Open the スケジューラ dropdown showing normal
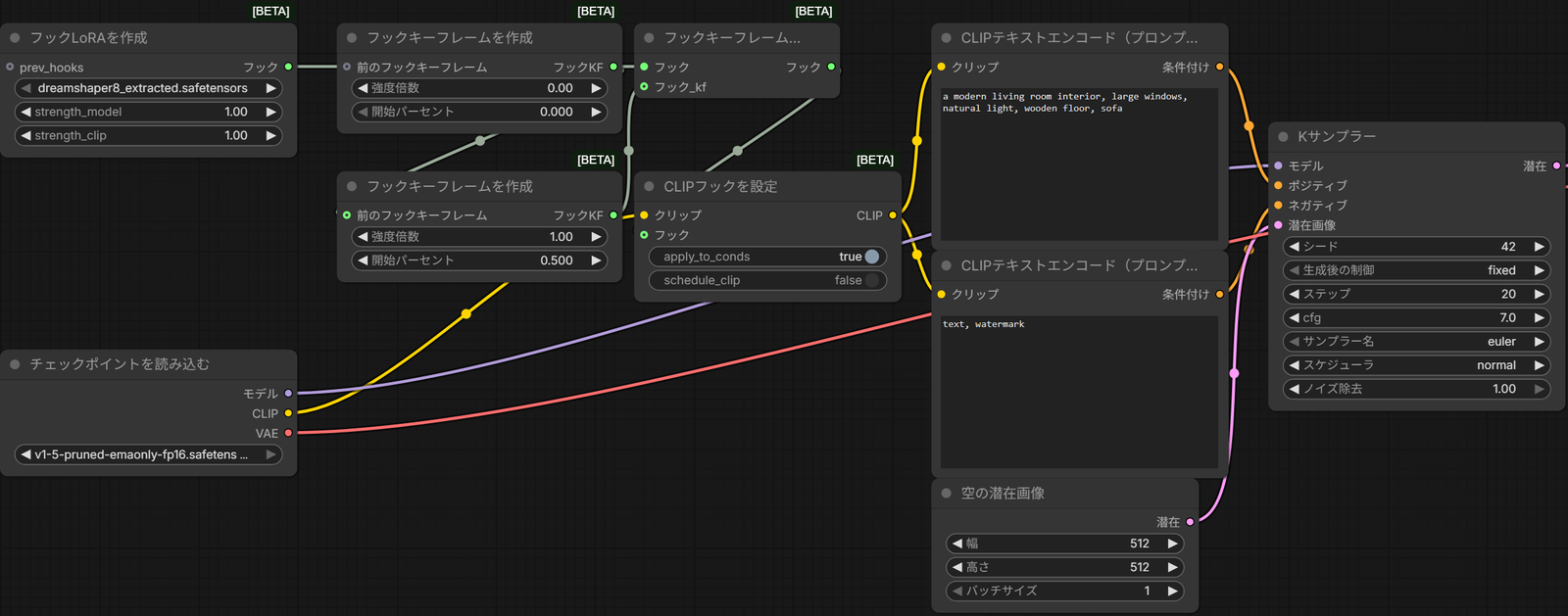Image resolution: width=1568 pixels, height=616 pixels. [1416, 365]
